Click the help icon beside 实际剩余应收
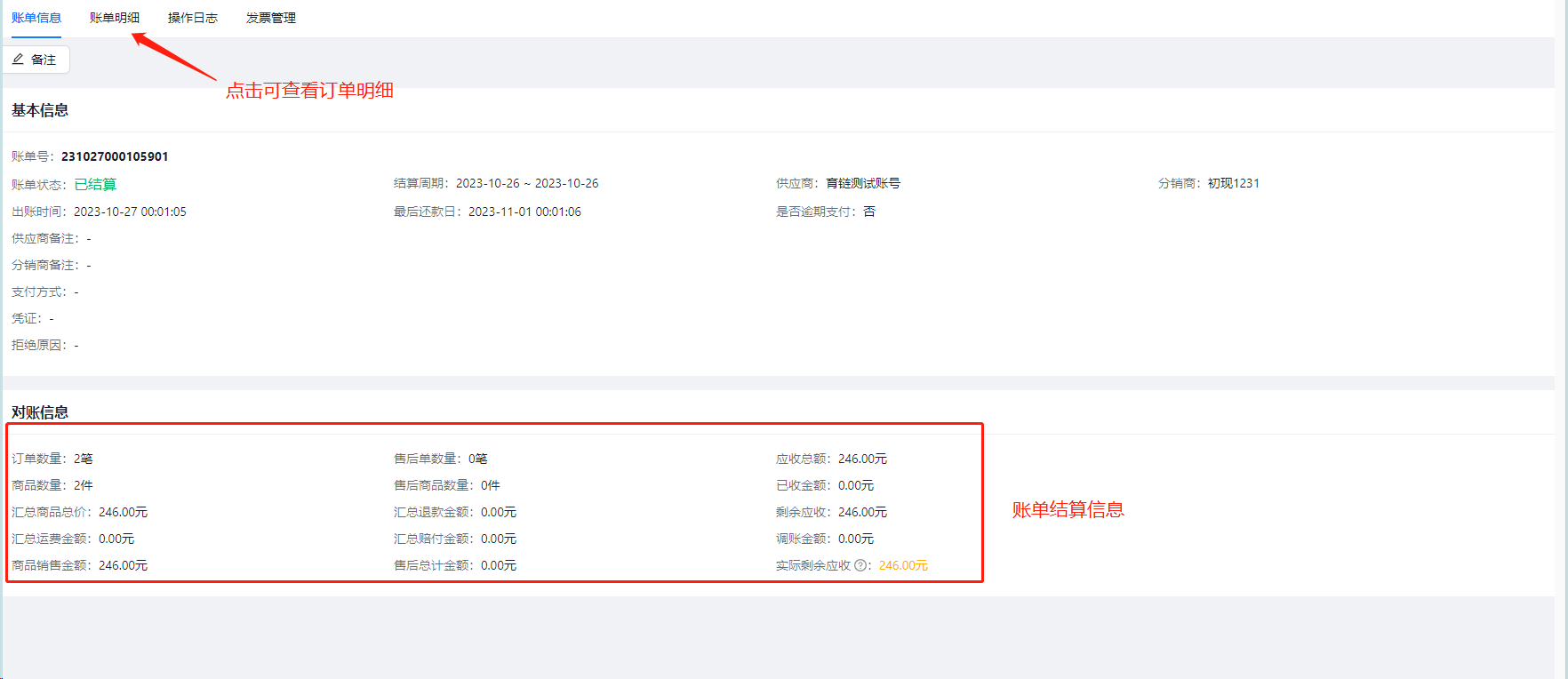 coord(860,565)
